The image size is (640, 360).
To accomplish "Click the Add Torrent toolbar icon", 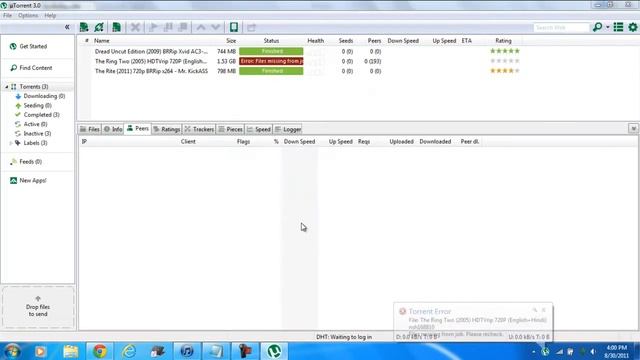I will [84, 27].
